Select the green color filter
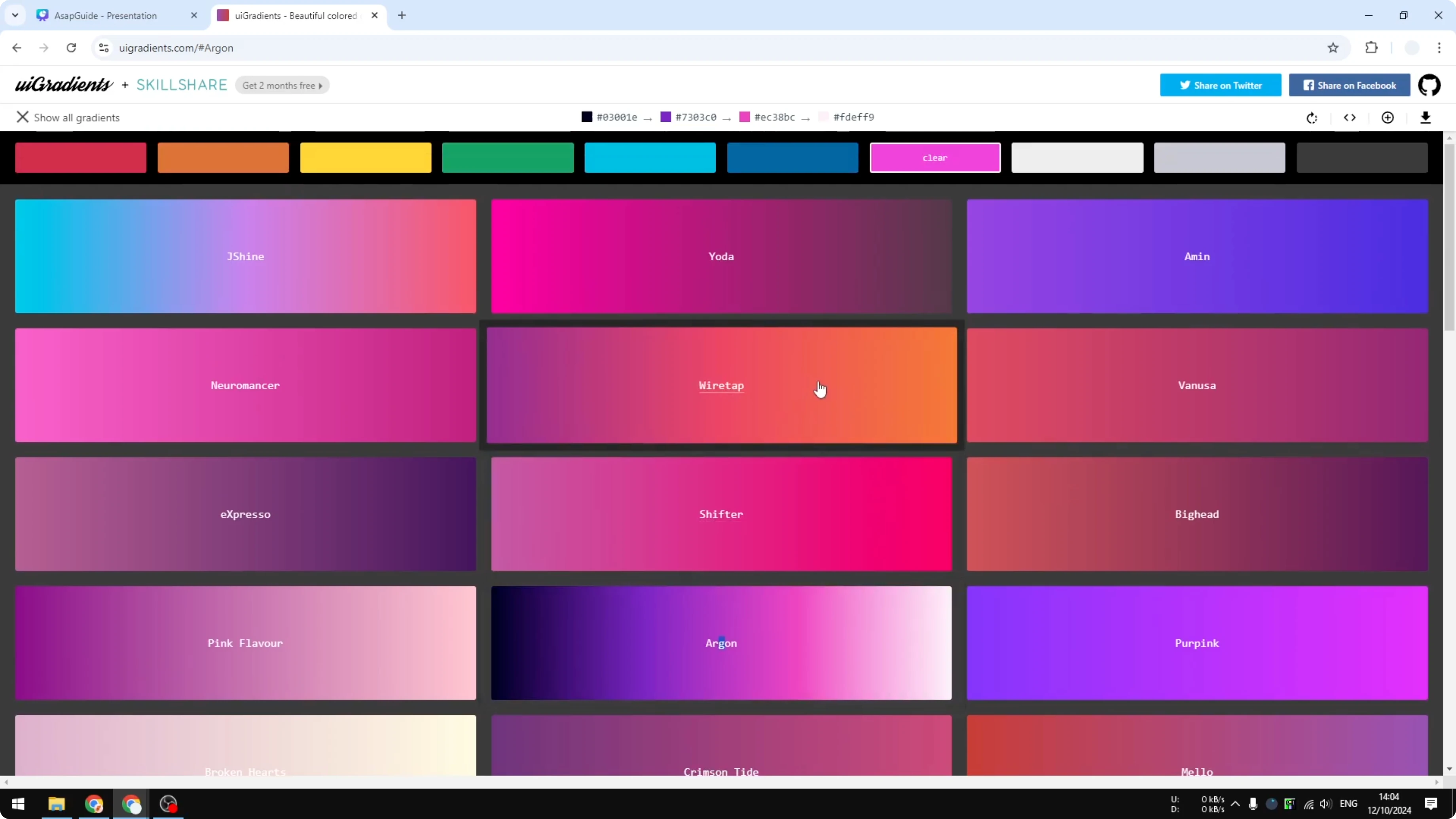The width and height of the screenshot is (1456, 819). [507, 158]
